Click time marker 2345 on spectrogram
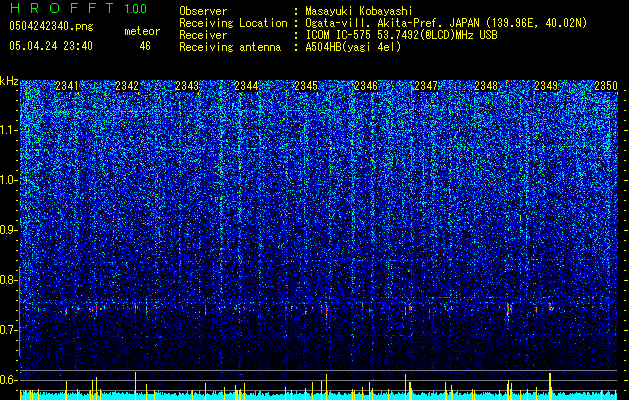Screen dimensions: 629x400 [306, 86]
